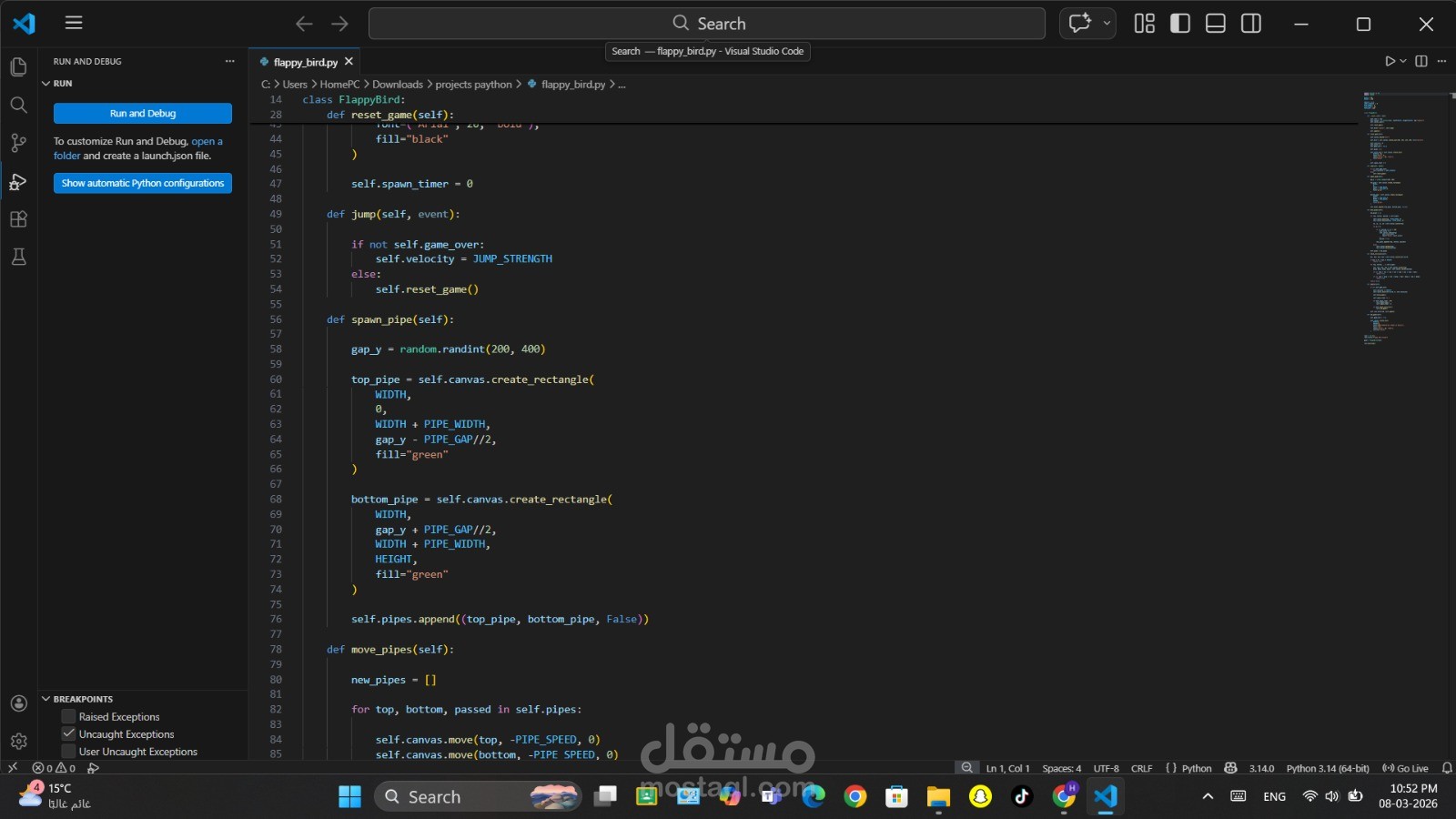Uncheck Uncaught Exceptions breakpoint
The width and height of the screenshot is (1456, 819).
[x=68, y=733]
